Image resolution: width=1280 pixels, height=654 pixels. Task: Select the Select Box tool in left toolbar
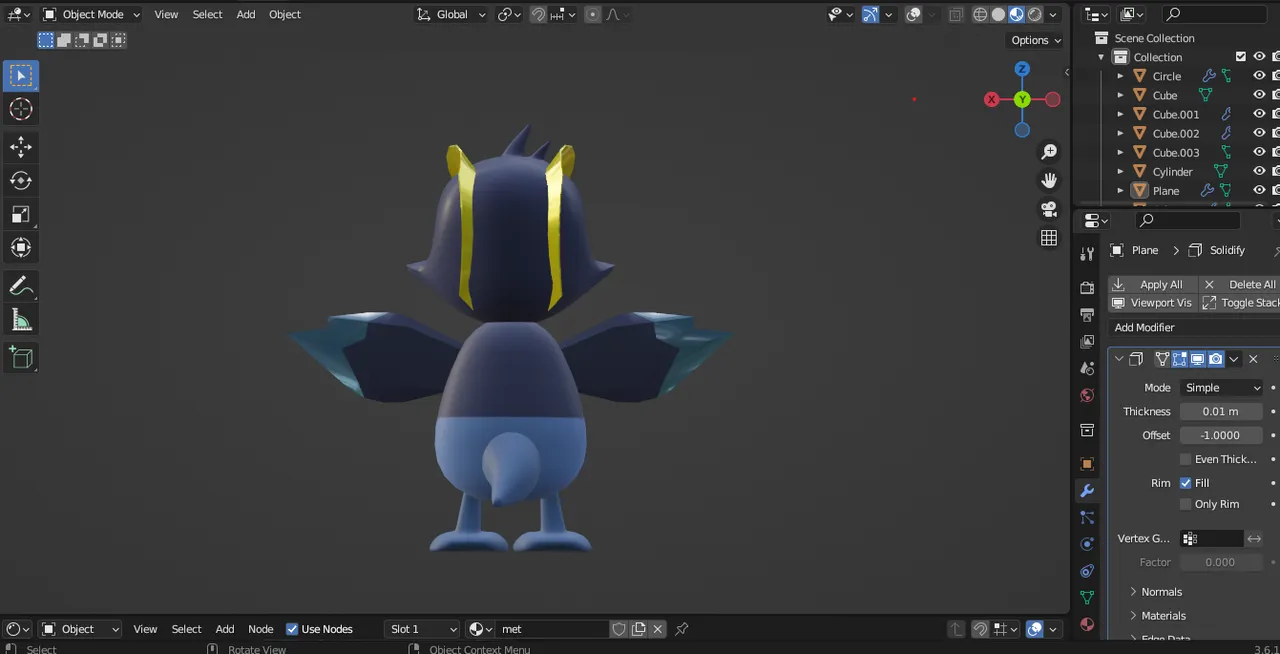tap(21, 76)
